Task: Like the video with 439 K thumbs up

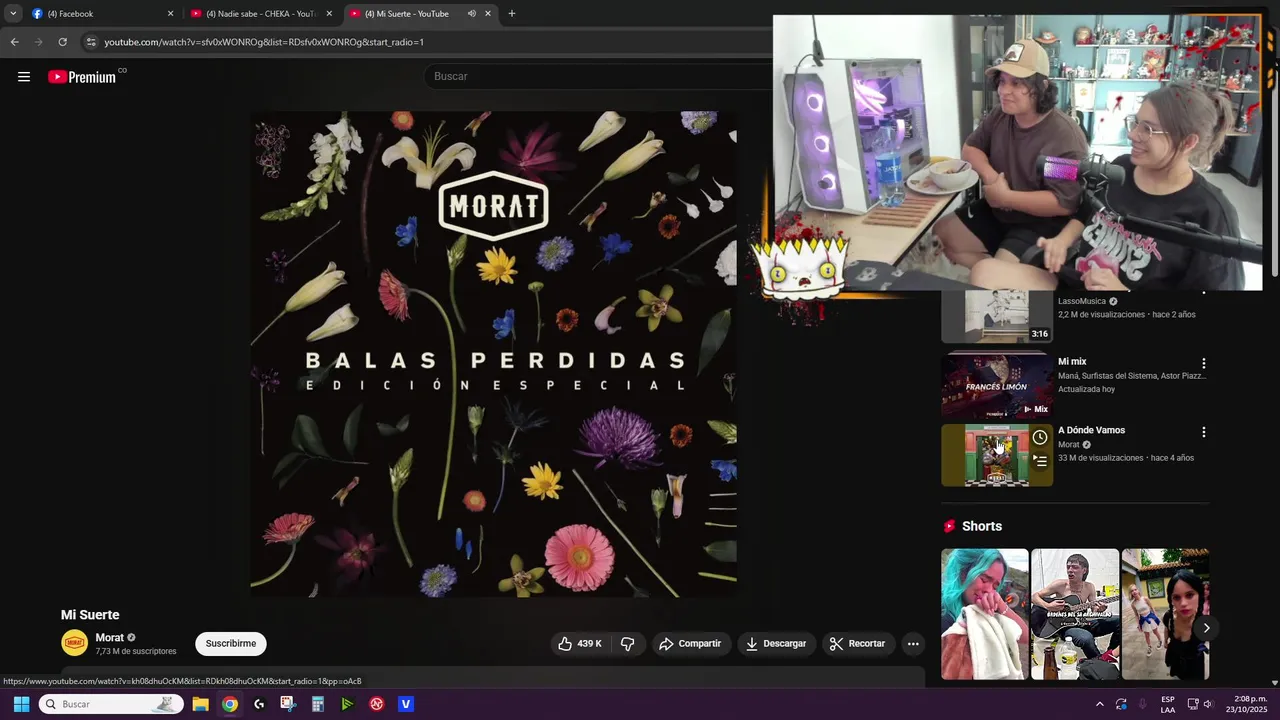Action: pos(580,644)
